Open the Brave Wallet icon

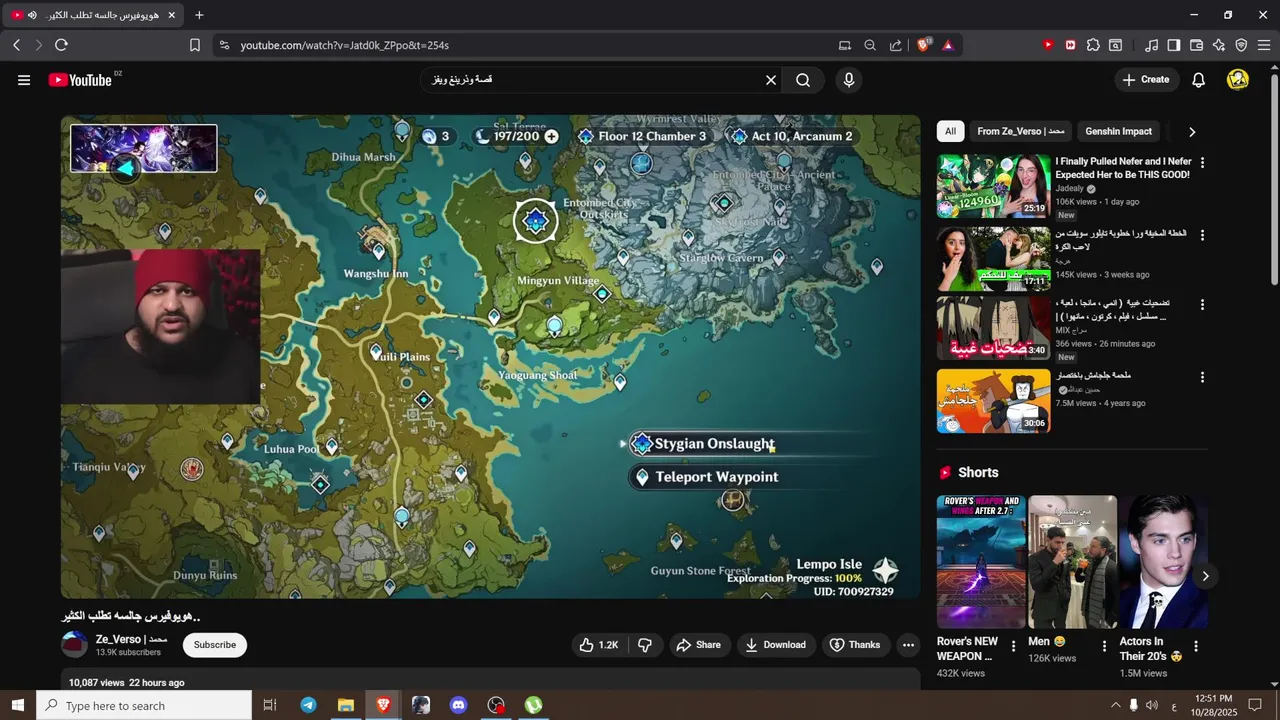coord(1196,45)
